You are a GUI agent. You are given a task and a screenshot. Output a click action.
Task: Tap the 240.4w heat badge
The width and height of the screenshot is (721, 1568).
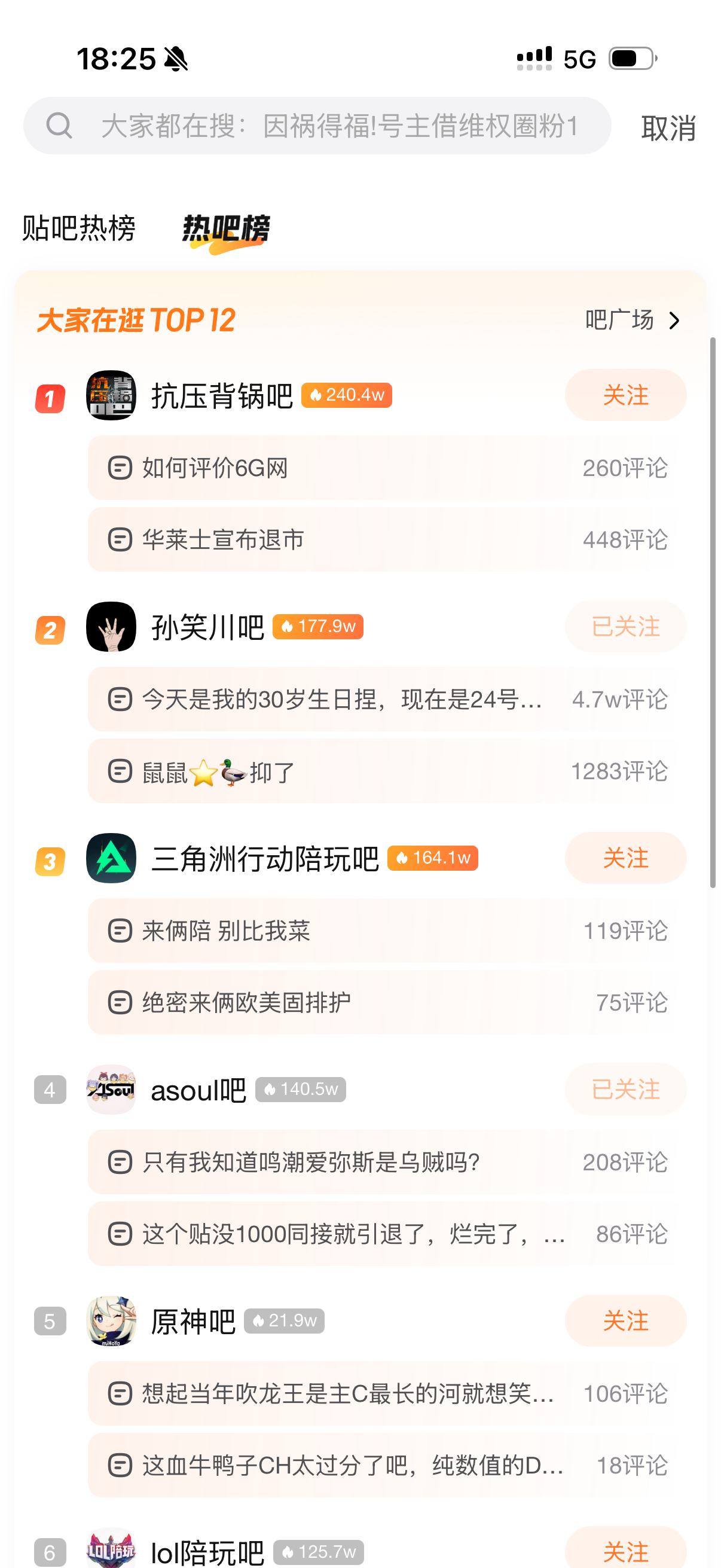pos(346,395)
